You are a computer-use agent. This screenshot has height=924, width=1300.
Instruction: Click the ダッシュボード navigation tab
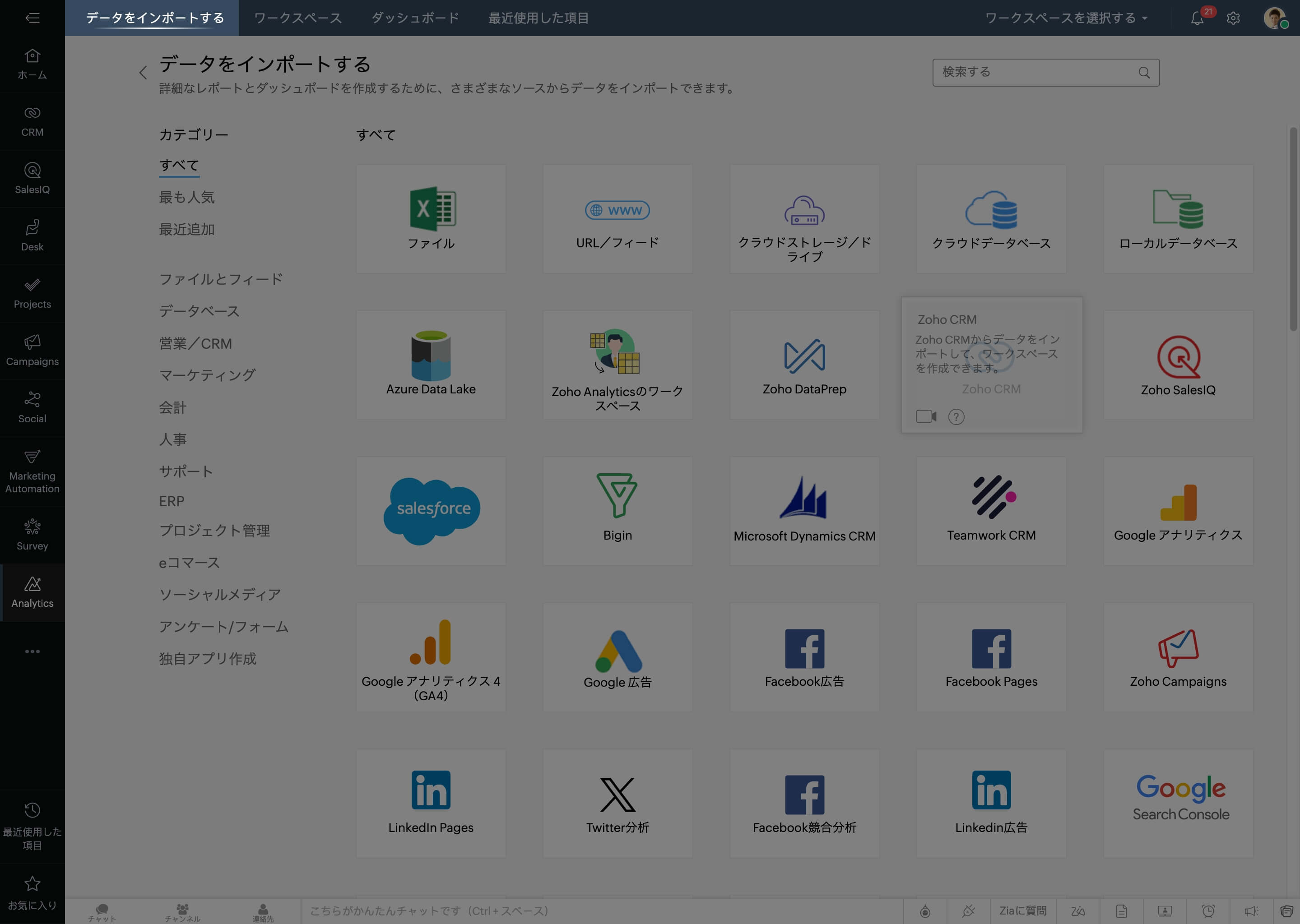coord(415,17)
